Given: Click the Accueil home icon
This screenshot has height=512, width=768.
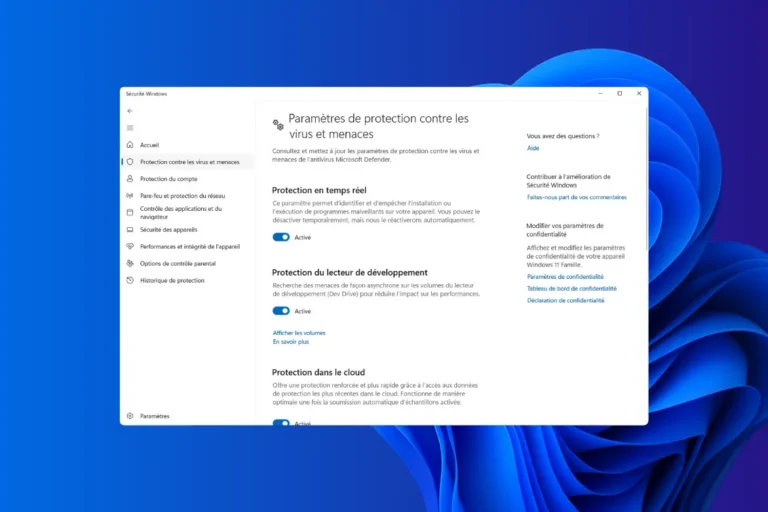Looking at the screenshot, I should pyautogui.click(x=130, y=145).
